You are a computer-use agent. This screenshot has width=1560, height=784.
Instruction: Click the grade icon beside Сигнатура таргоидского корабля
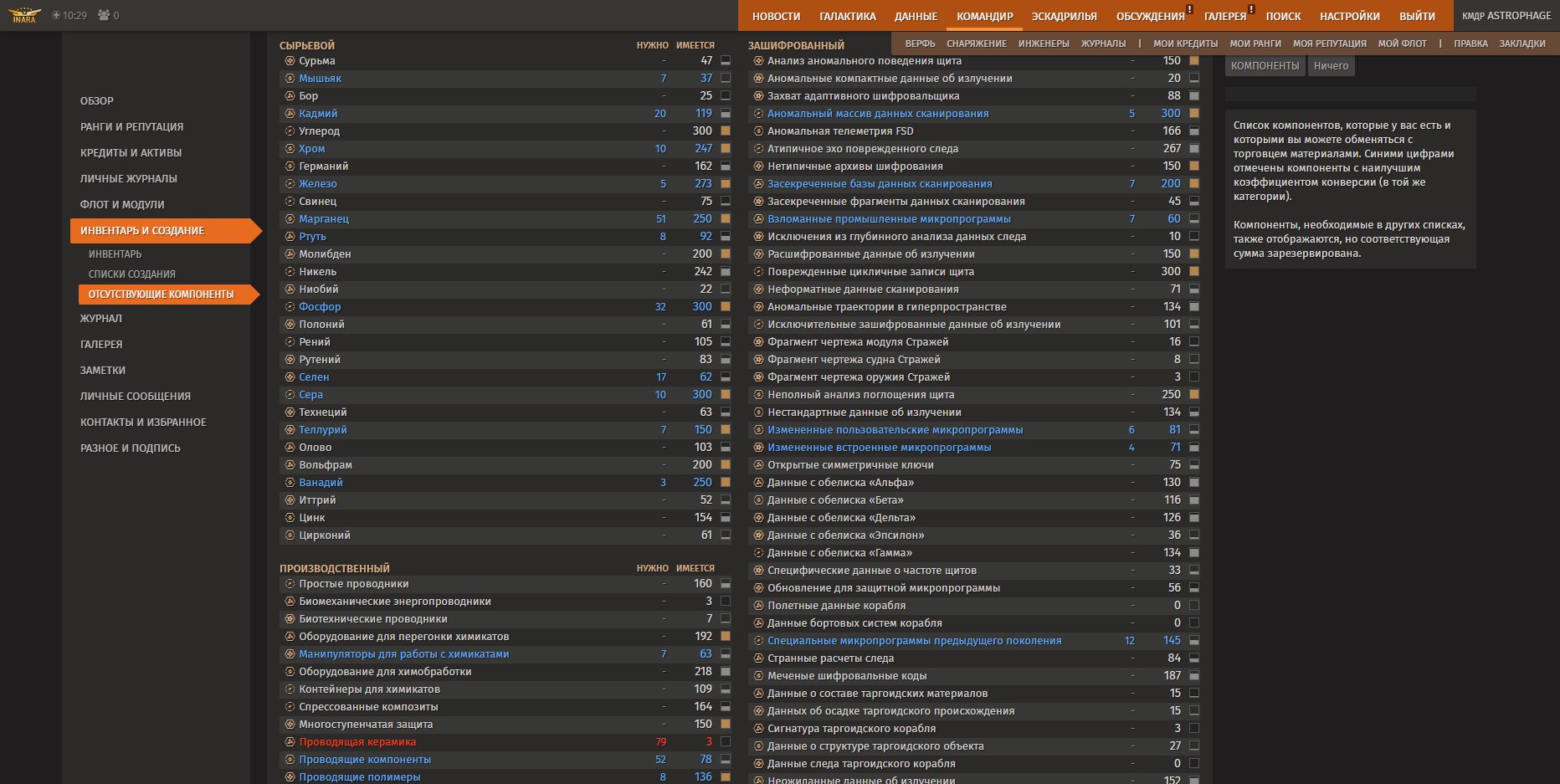coord(758,729)
